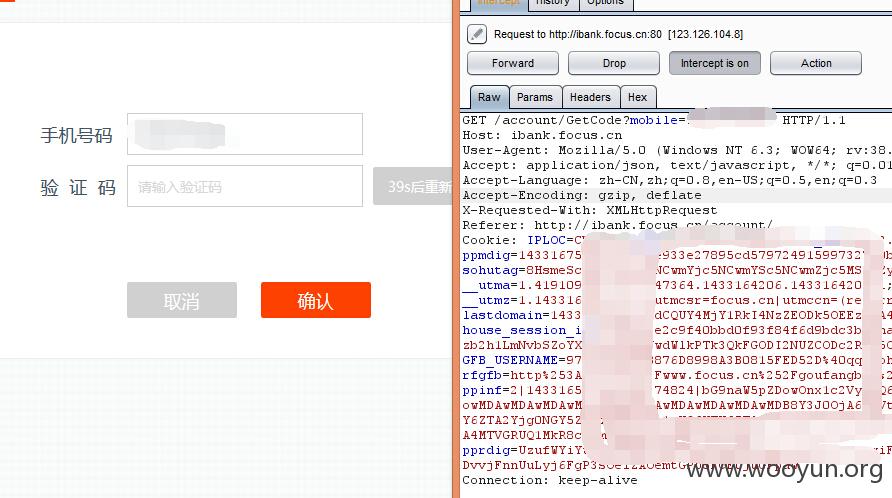Click the orange 确认 confirm button
Viewport: 892px width, 498px height.
pyautogui.click(x=316, y=300)
